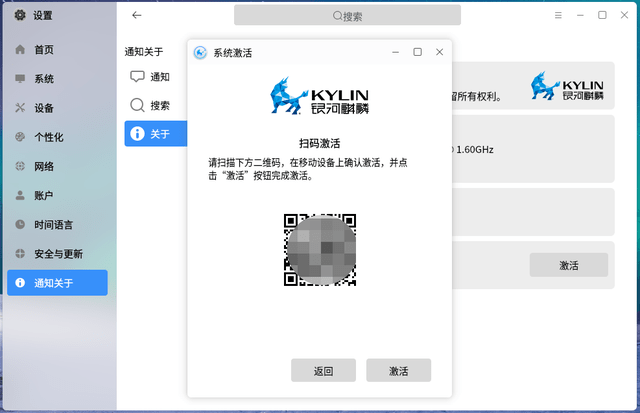Click the shield icon beside 安全与更新
The height and width of the screenshot is (413, 640).
pyautogui.click(x=20, y=253)
